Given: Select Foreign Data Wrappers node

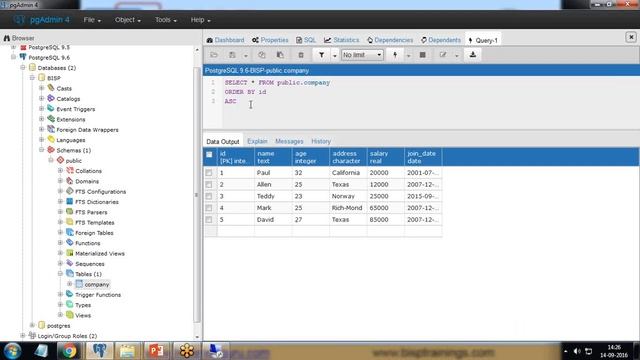Looking at the screenshot, I should [x=87, y=130].
